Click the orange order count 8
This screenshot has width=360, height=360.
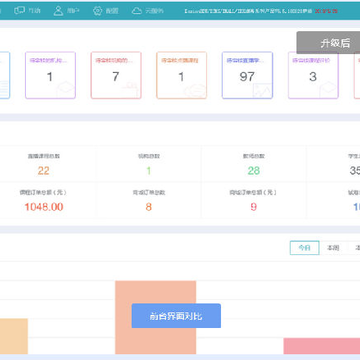click(149, 207)
